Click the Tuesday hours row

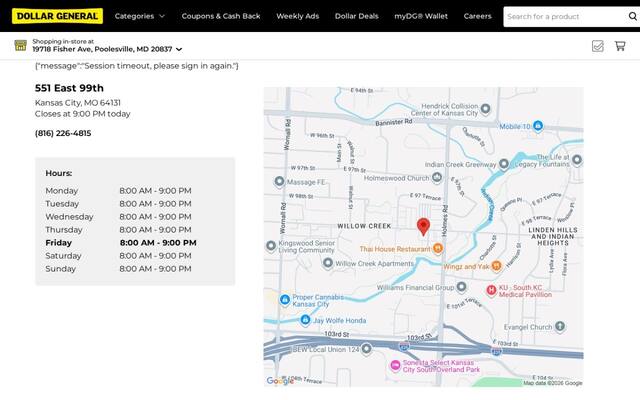click(118, 204)
